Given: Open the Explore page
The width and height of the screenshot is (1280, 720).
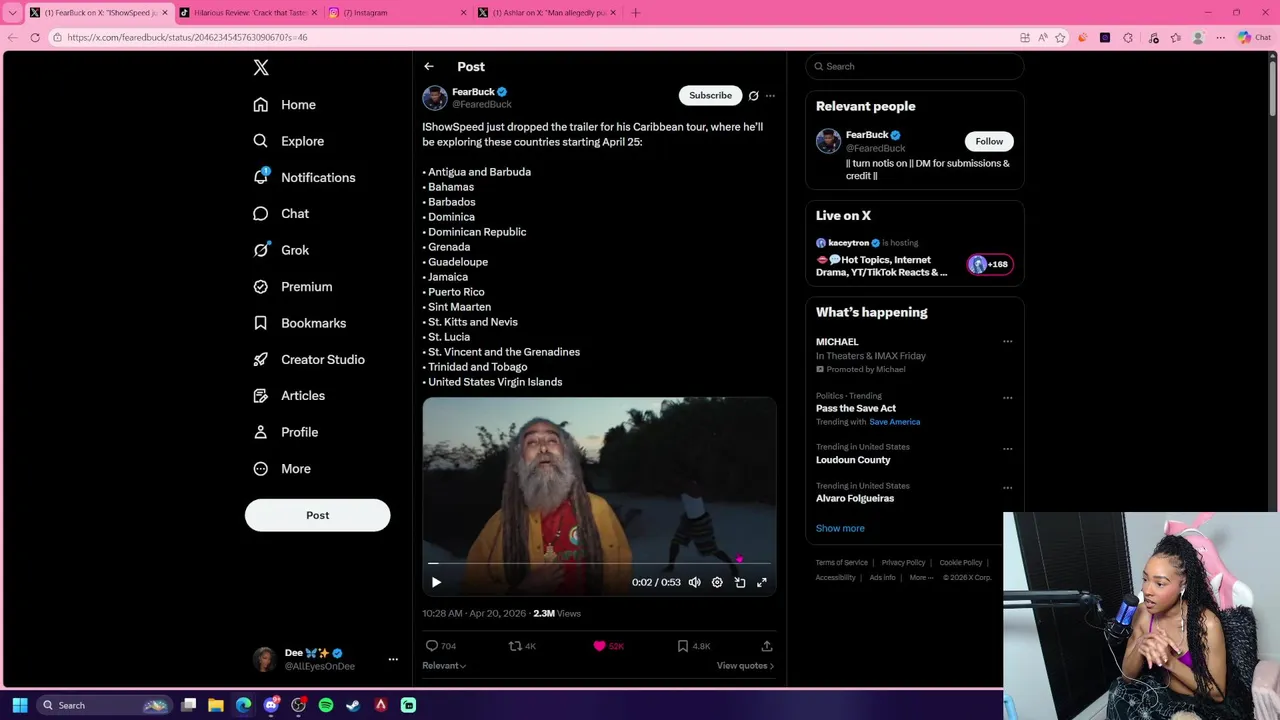Looking at the screenshot, I should click(289, 141).
